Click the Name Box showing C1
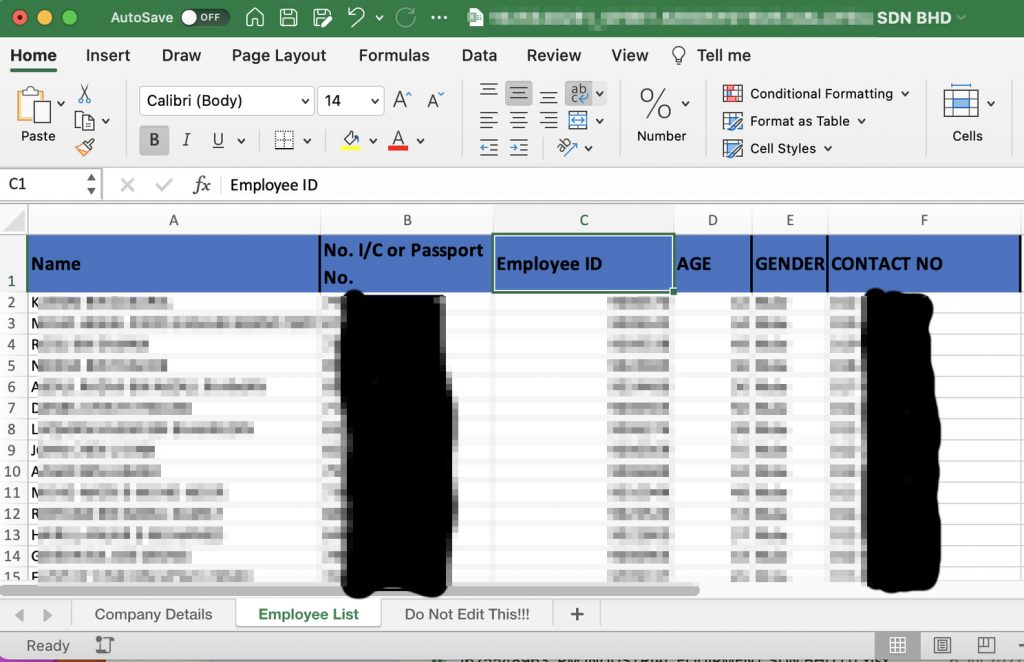Image resolution: width=1024 pixels, height=662 pixels. [x=44, y=184]
